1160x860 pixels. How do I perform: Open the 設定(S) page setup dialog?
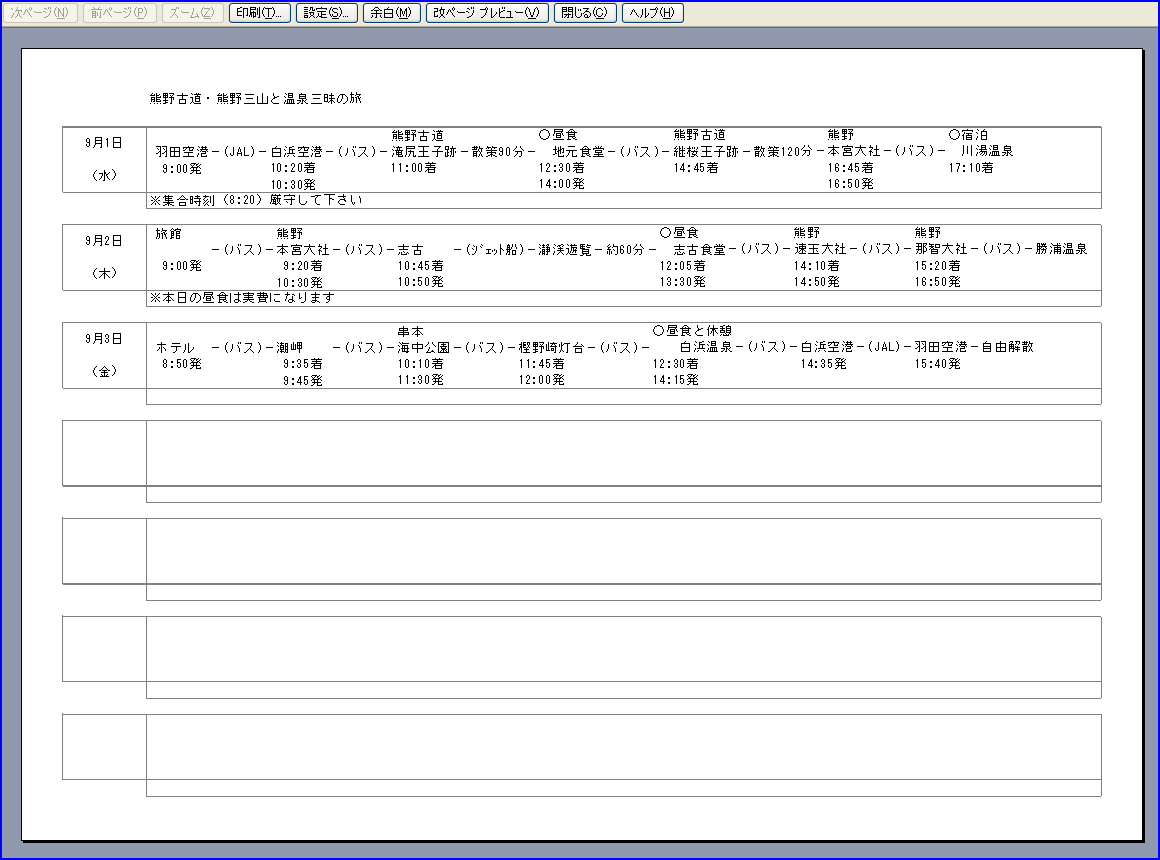pyautogui.click(x=326, y=12)
